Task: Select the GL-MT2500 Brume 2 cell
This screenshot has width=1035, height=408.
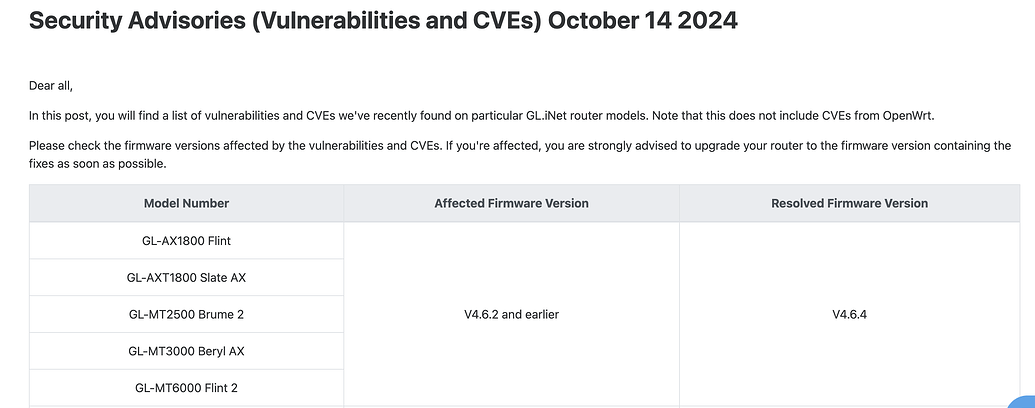Action: 186,314
